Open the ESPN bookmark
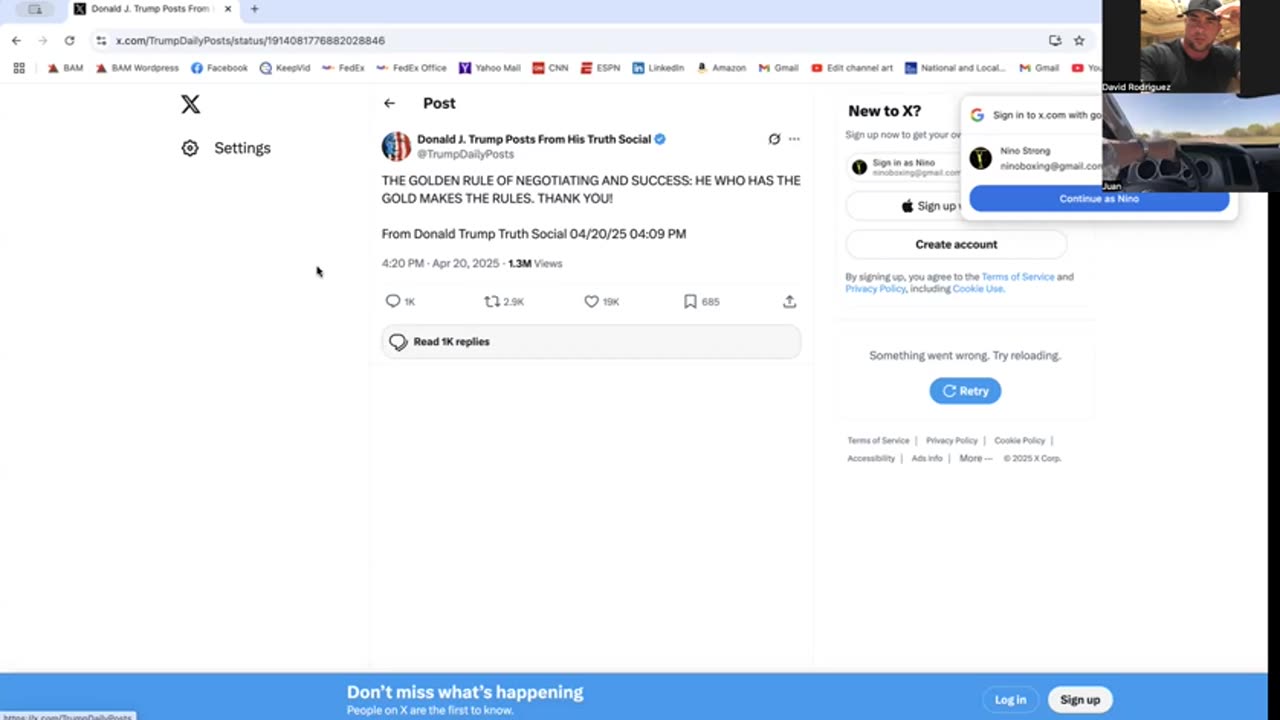Screen dimensions: 1280x720 click(600, 68)
